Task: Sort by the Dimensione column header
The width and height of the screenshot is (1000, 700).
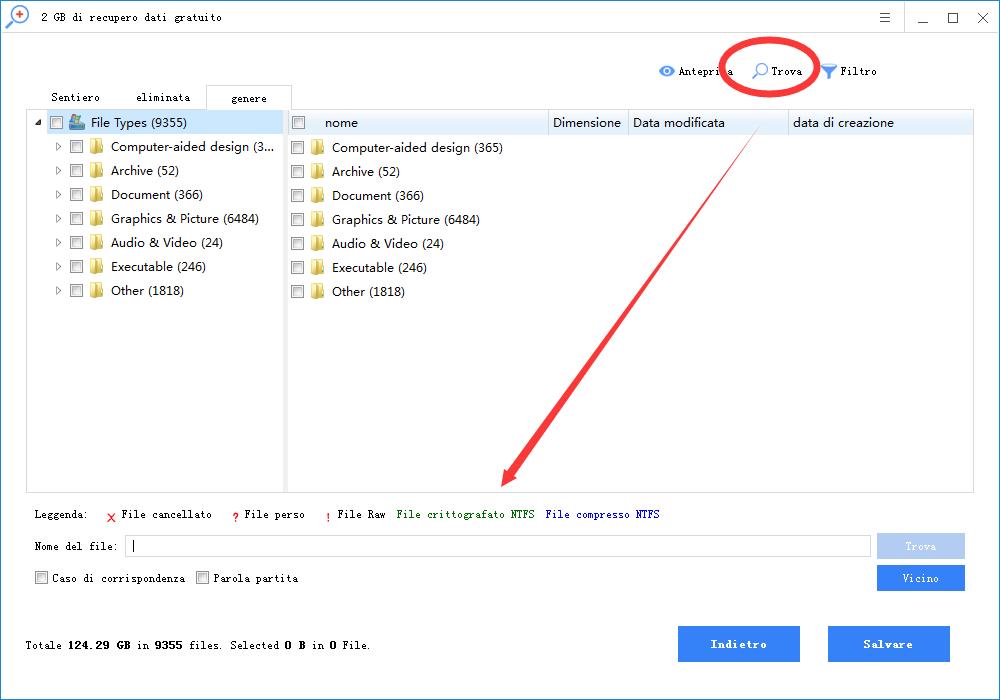Action: coord(587,123)
